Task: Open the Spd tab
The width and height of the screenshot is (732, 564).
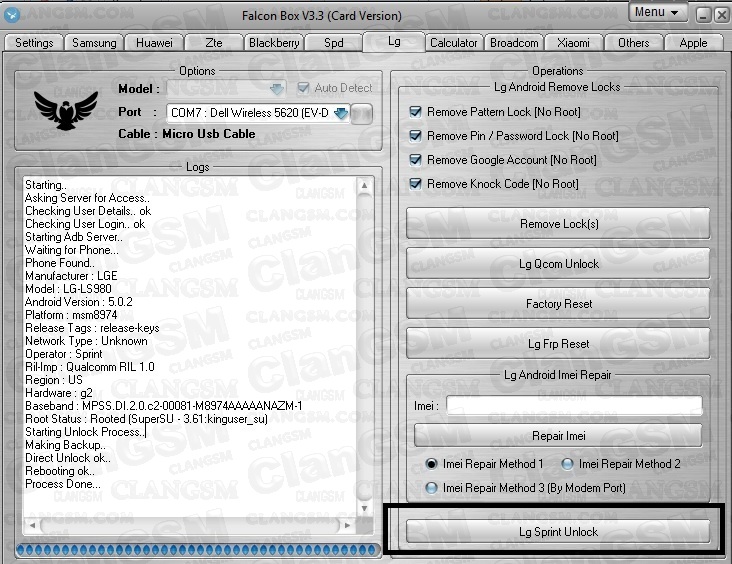Action: tap(334, 43)
